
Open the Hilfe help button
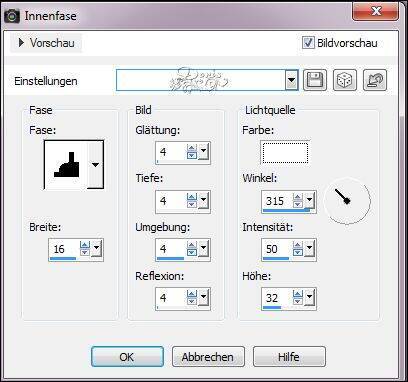coord(289,357)
